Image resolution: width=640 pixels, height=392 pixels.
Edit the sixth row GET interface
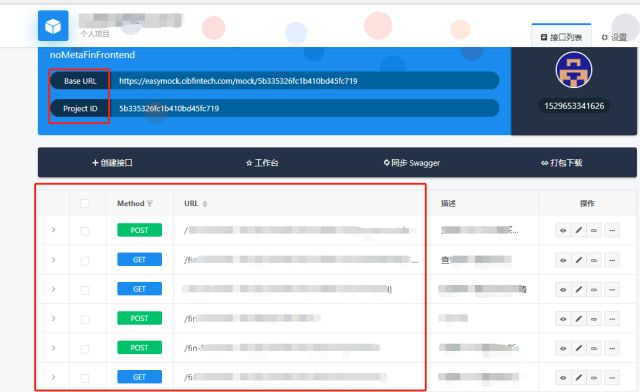click(x=578, y=378)
